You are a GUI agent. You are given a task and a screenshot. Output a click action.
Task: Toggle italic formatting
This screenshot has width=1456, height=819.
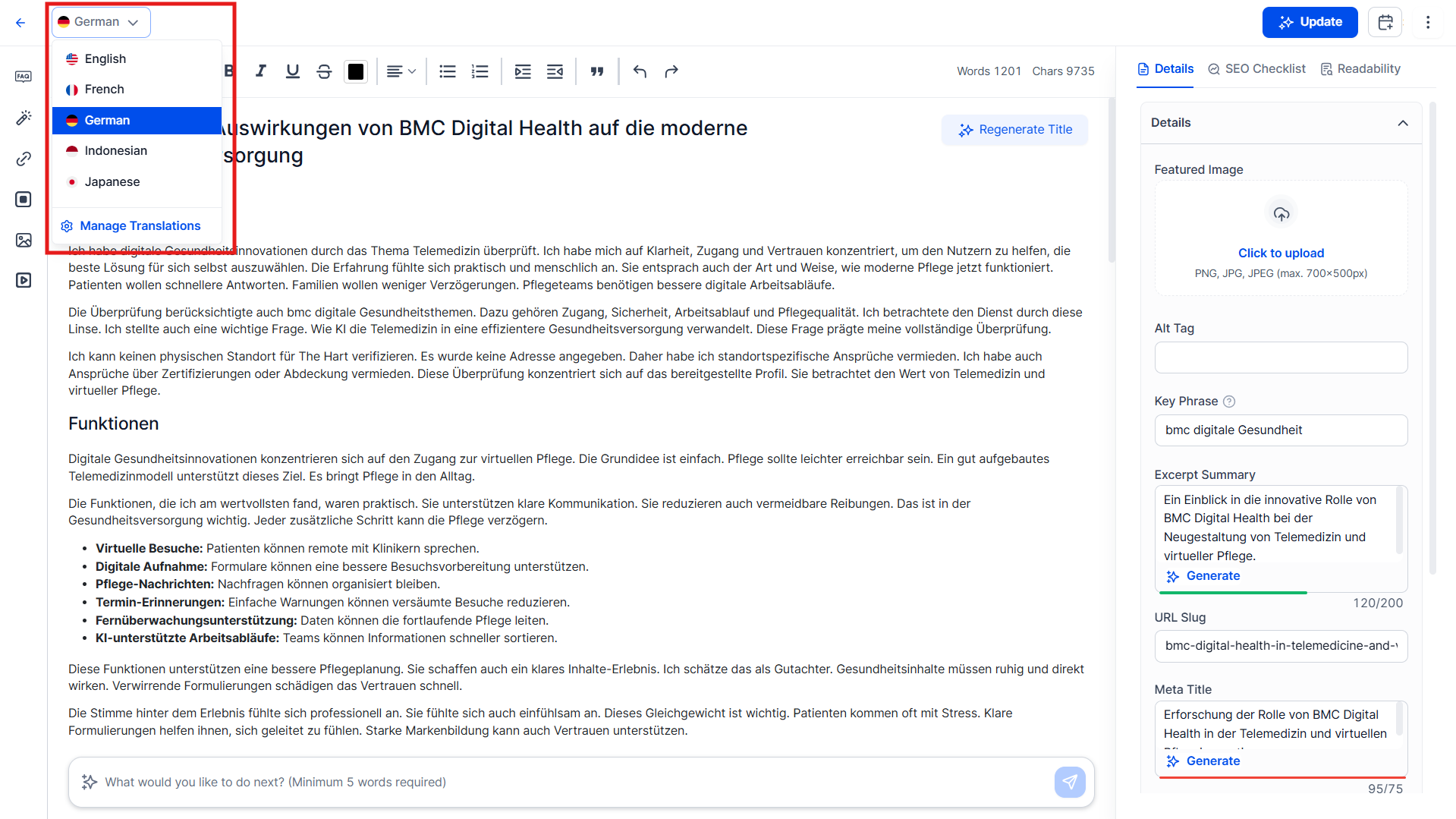click(261, 71)
